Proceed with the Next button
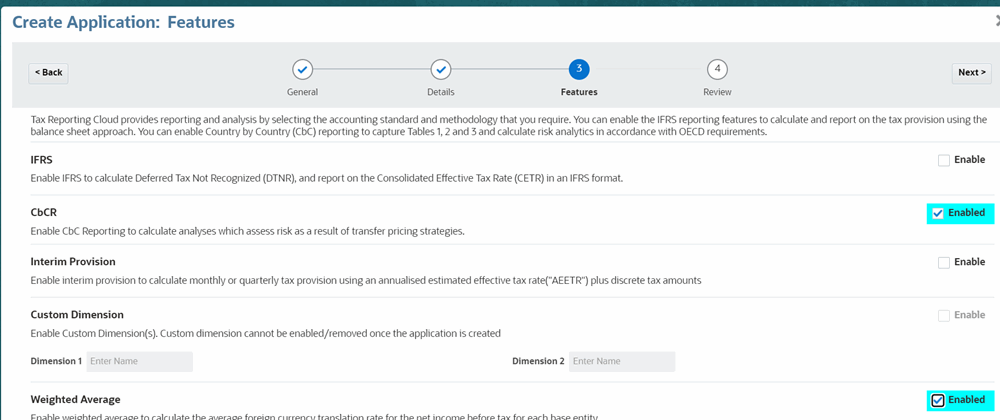This screenshot has height=420, width=1000. pyautogui.click(x=971, y=73)
